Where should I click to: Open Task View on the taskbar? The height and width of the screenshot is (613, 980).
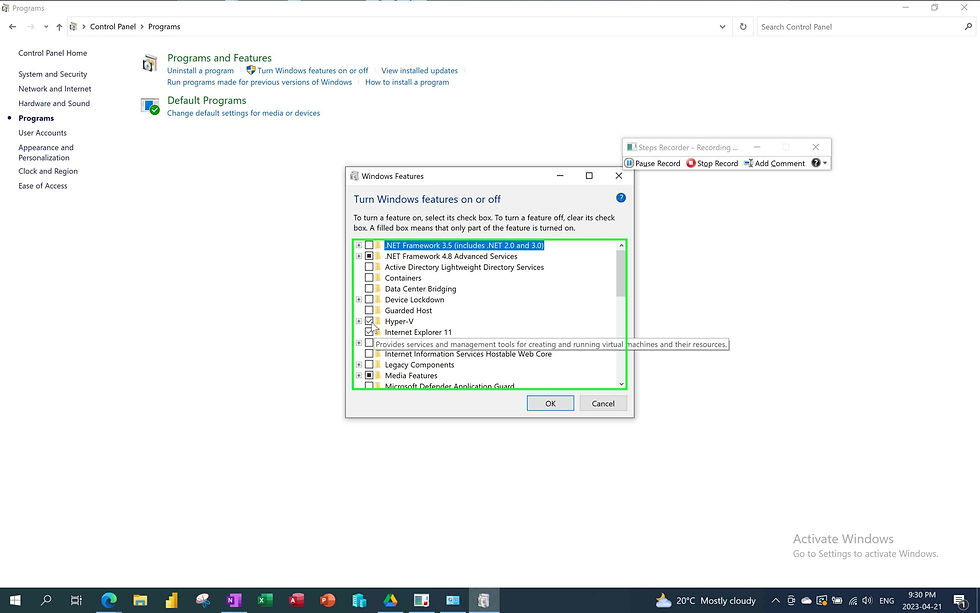pyautogui.click(x=76, y=601)
